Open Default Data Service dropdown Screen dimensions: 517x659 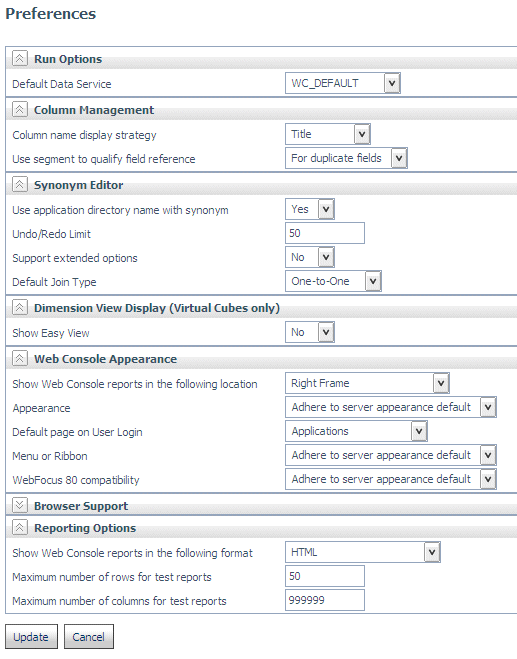(x=343, y=83)
